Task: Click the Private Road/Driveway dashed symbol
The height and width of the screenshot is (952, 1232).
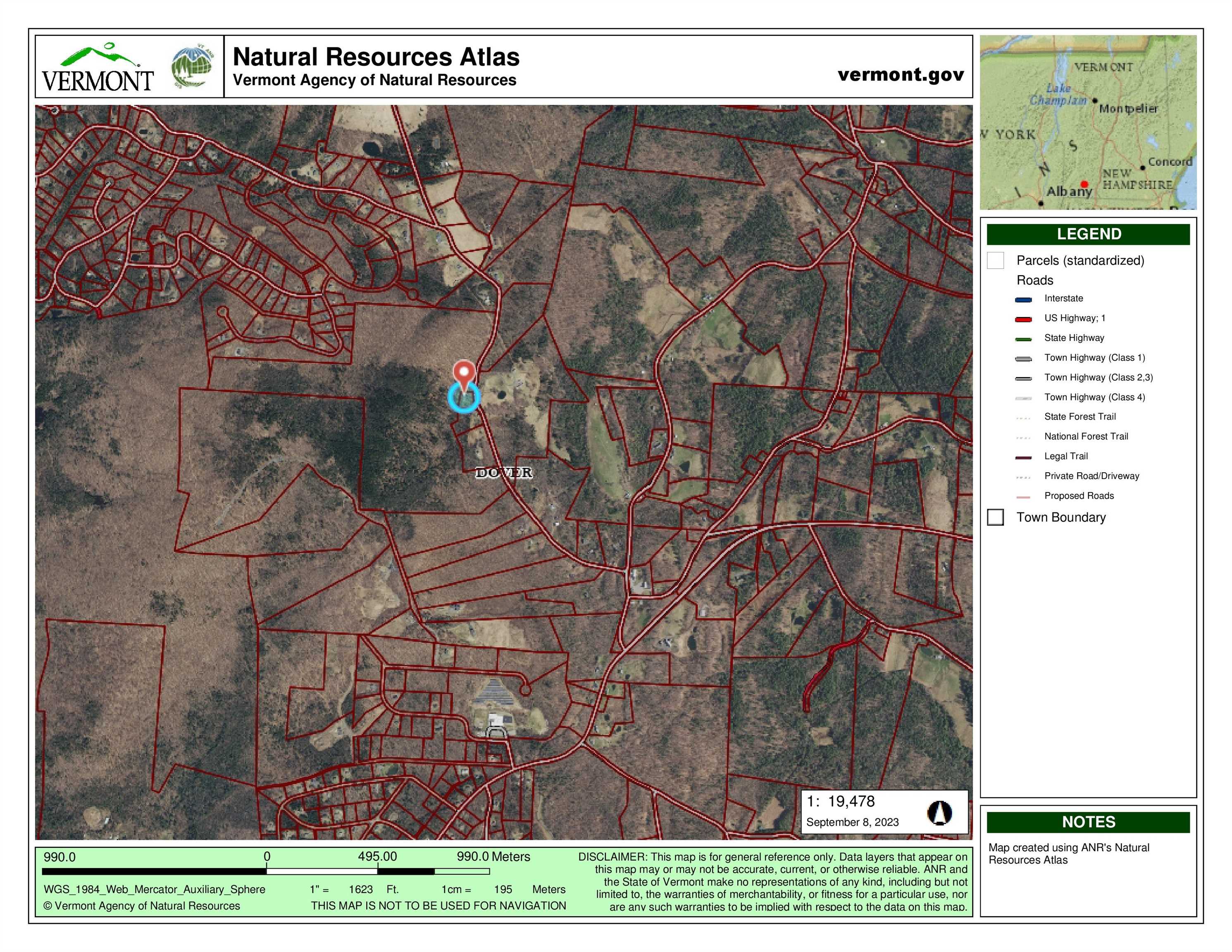Action: pos(1023,477)
